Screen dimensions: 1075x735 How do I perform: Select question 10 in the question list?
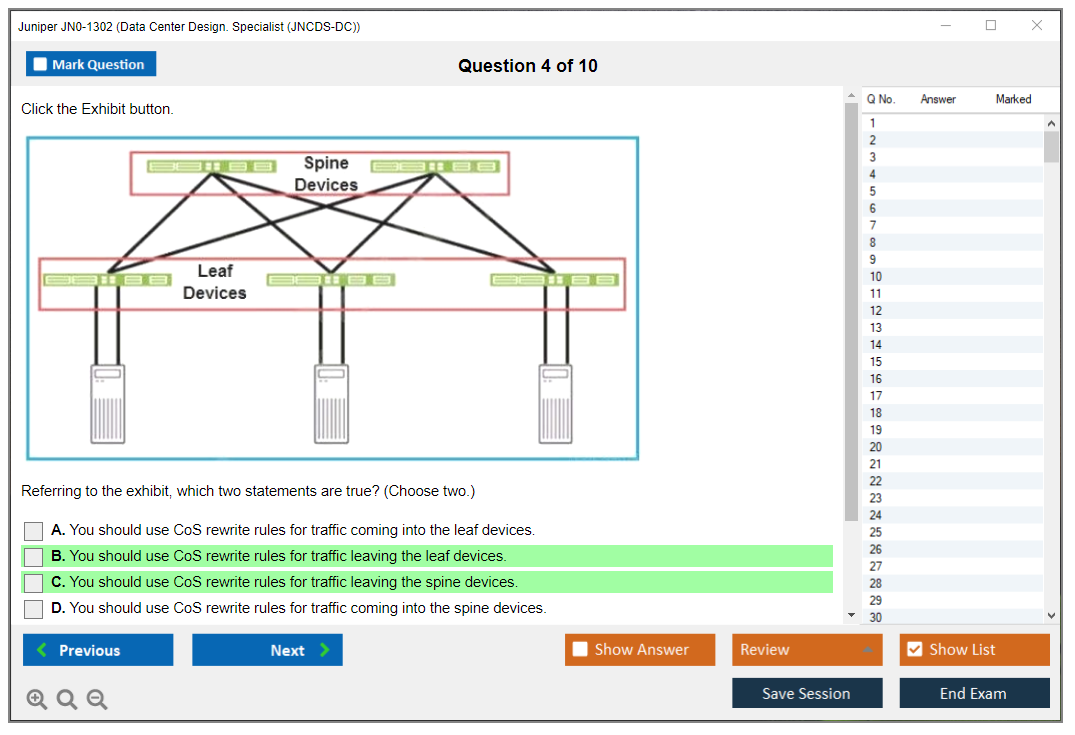[x=876, y=277]
